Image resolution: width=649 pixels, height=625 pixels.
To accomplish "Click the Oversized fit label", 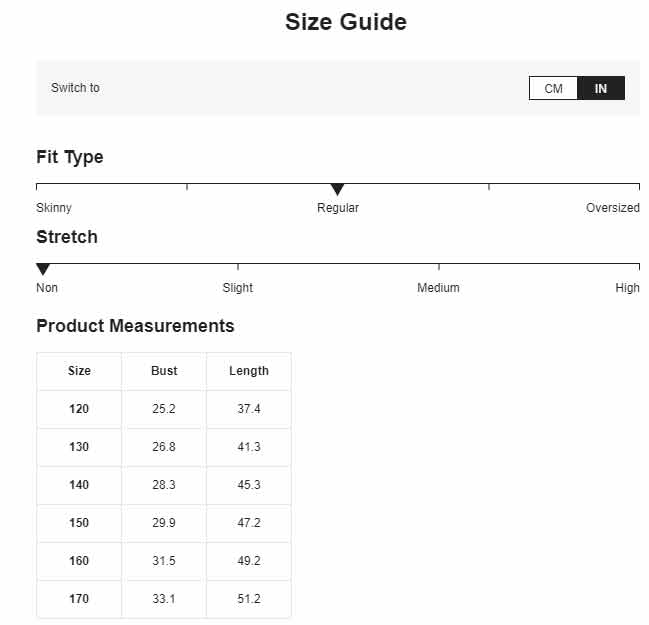I will click(613, 207).
